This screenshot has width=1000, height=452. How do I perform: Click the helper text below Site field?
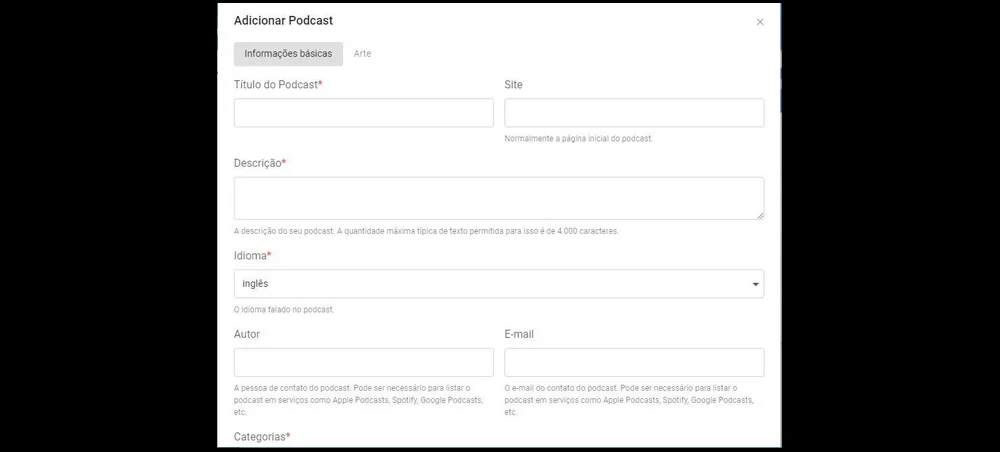pos(578,138)
